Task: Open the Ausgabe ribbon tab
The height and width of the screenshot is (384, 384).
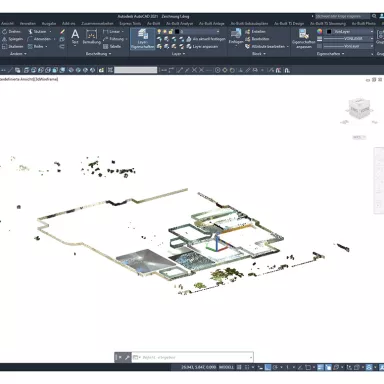Action: pyautogui.click(x=49, y=24)
